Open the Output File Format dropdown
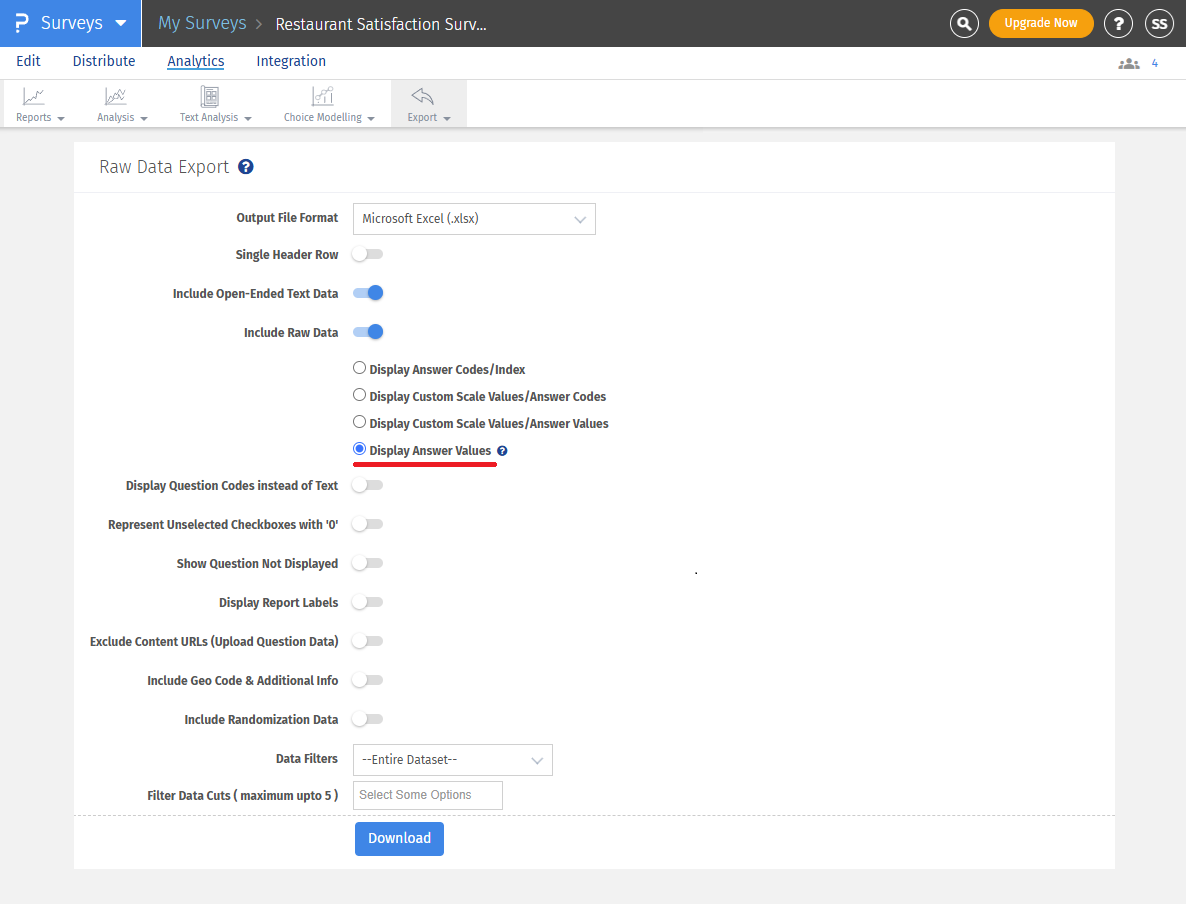Screen dimensions: 1186x904 tap(474, 219)
